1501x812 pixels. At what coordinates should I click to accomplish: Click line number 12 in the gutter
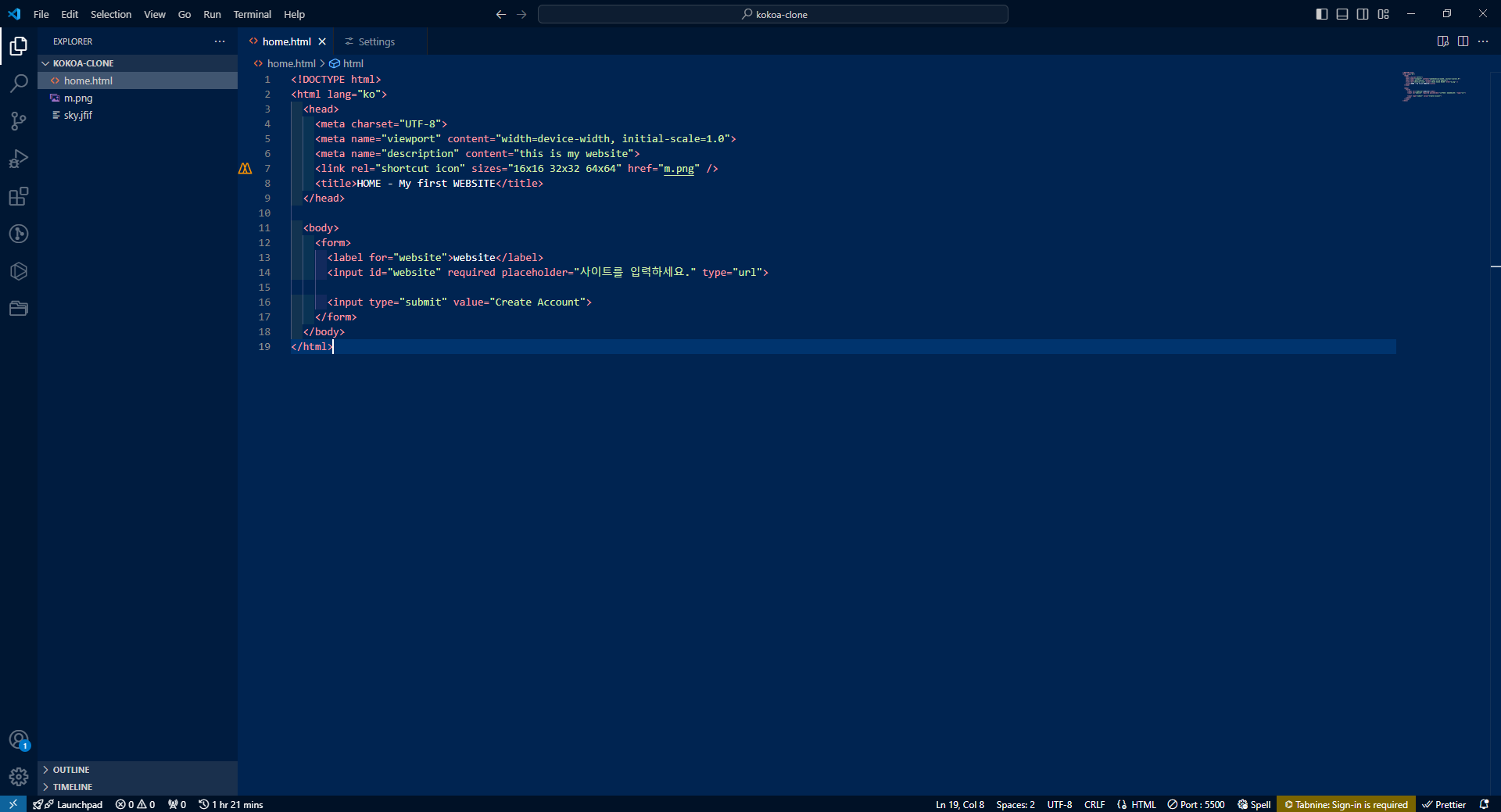(x=264, y=243)
